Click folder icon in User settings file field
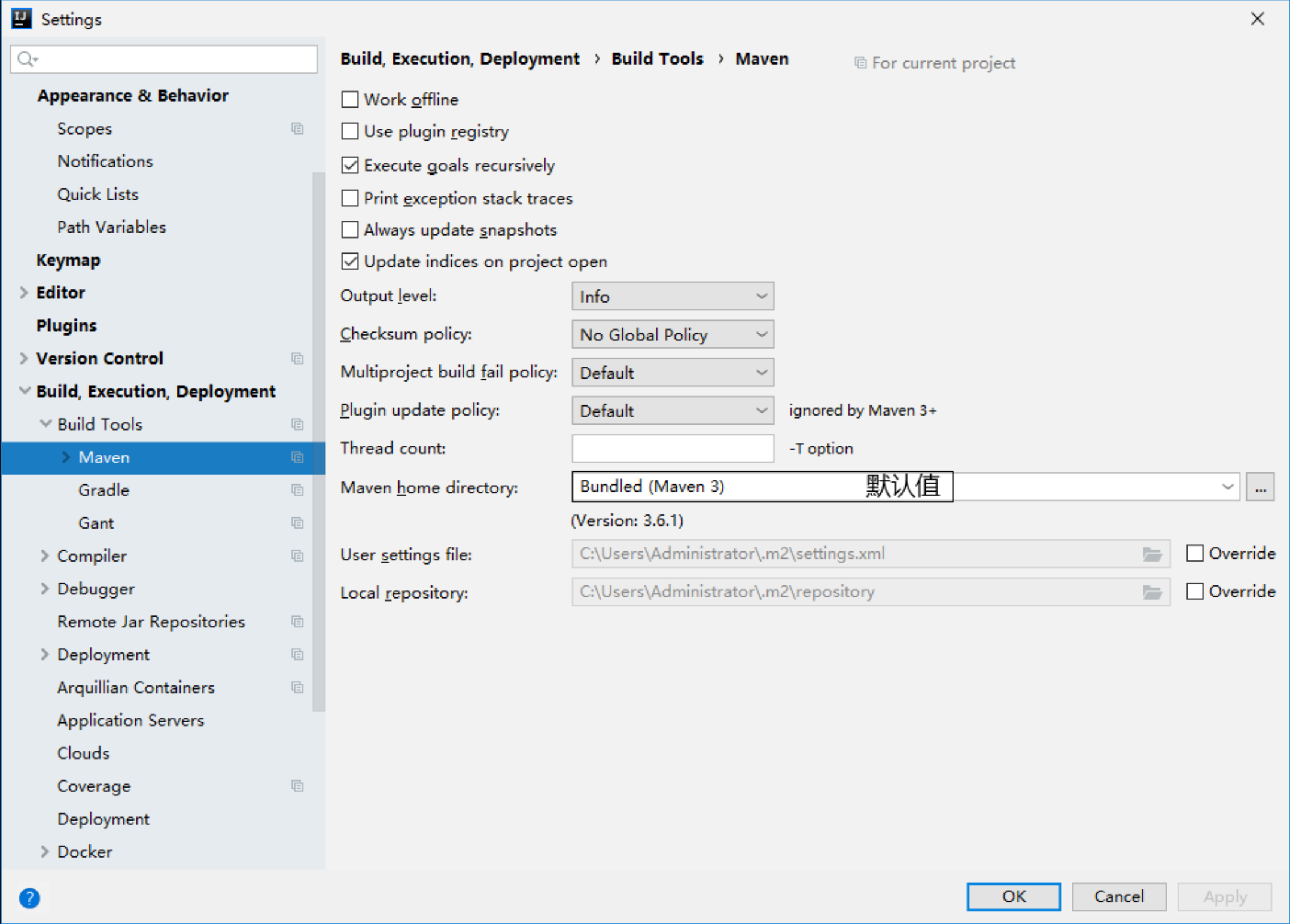This screenshot has width=1290, height=924. tap(1152, 554)
